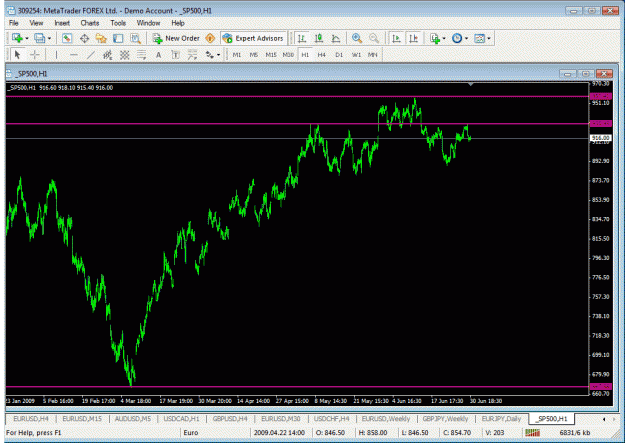Expand the Templates dropdown arrow

pos(489,39)
